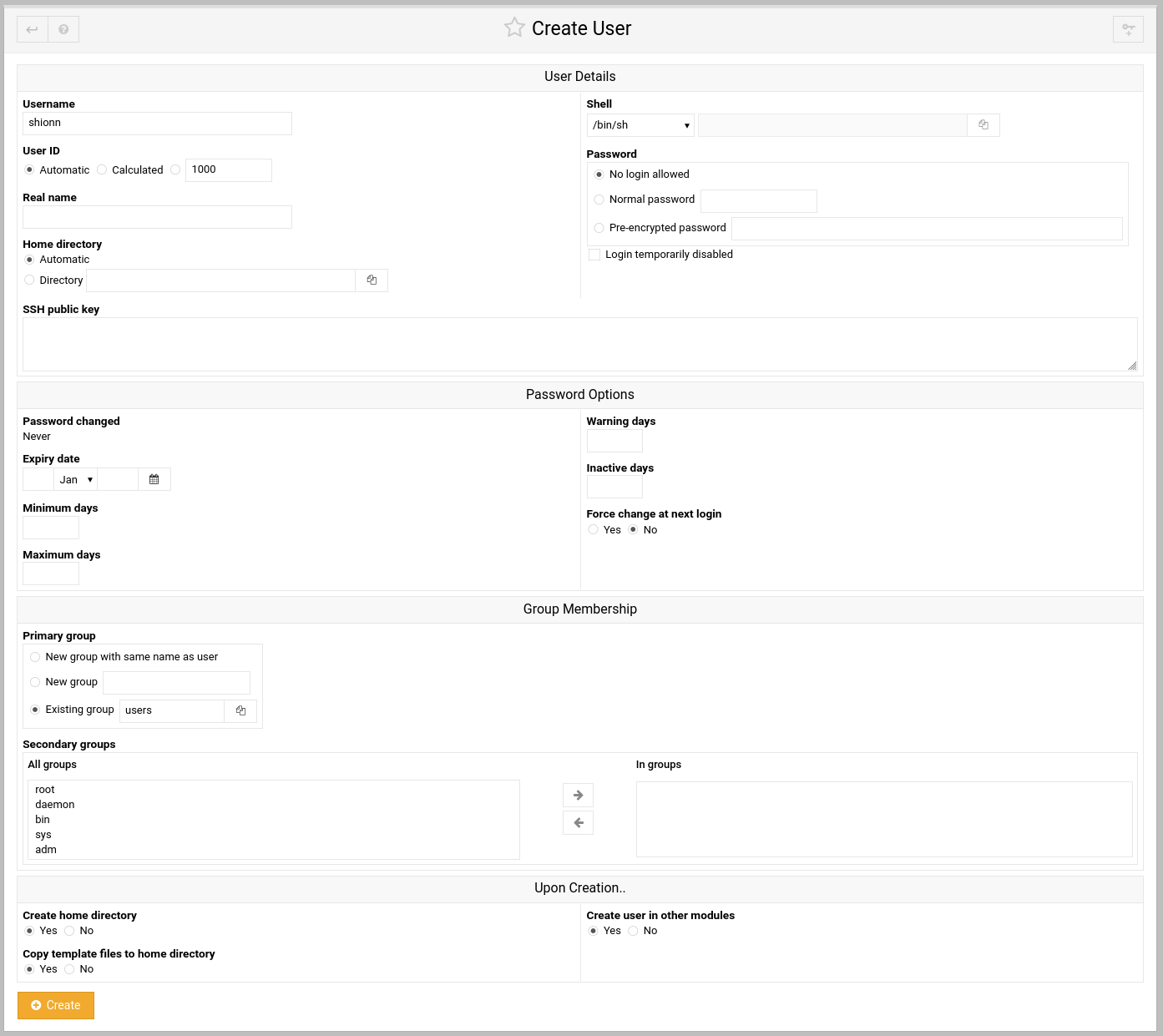Select Calculated User ID radio
The image size is (1163, 1036).
coord(102,170)
